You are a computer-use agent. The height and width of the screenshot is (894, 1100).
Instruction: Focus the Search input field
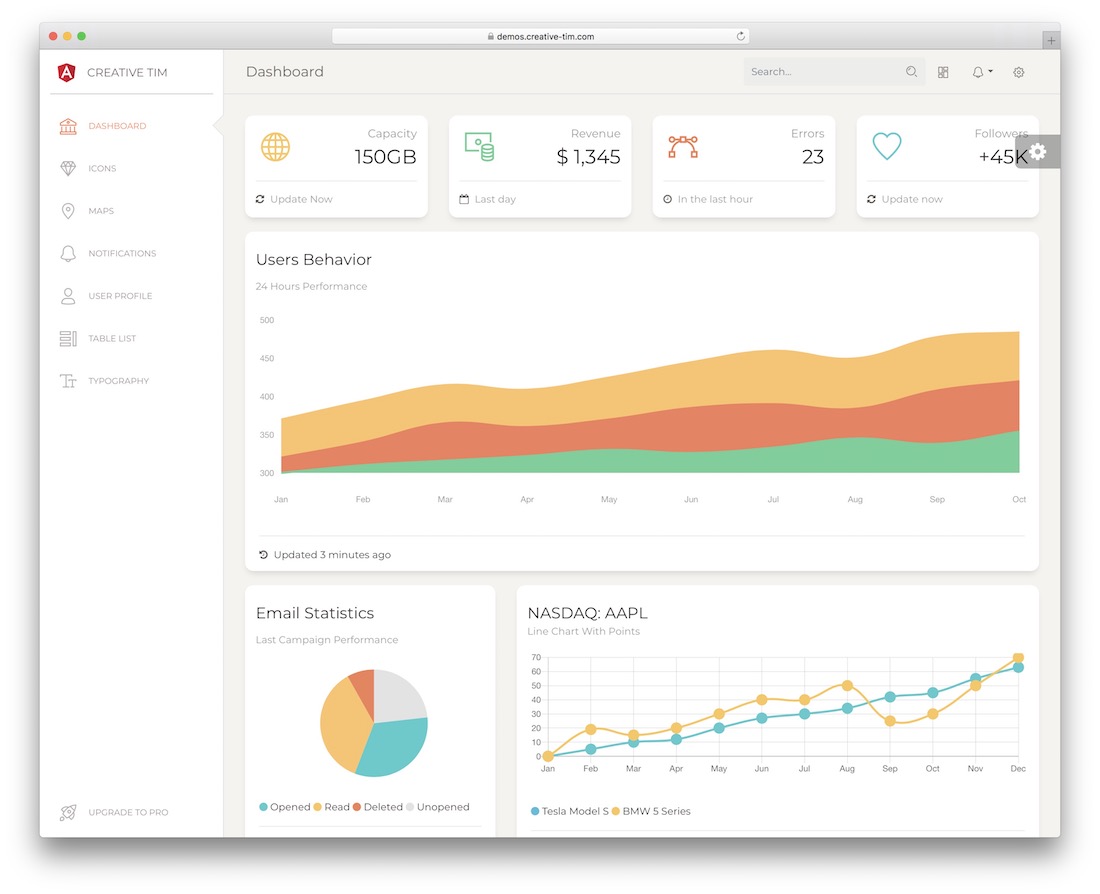click(x=822, y=72)
